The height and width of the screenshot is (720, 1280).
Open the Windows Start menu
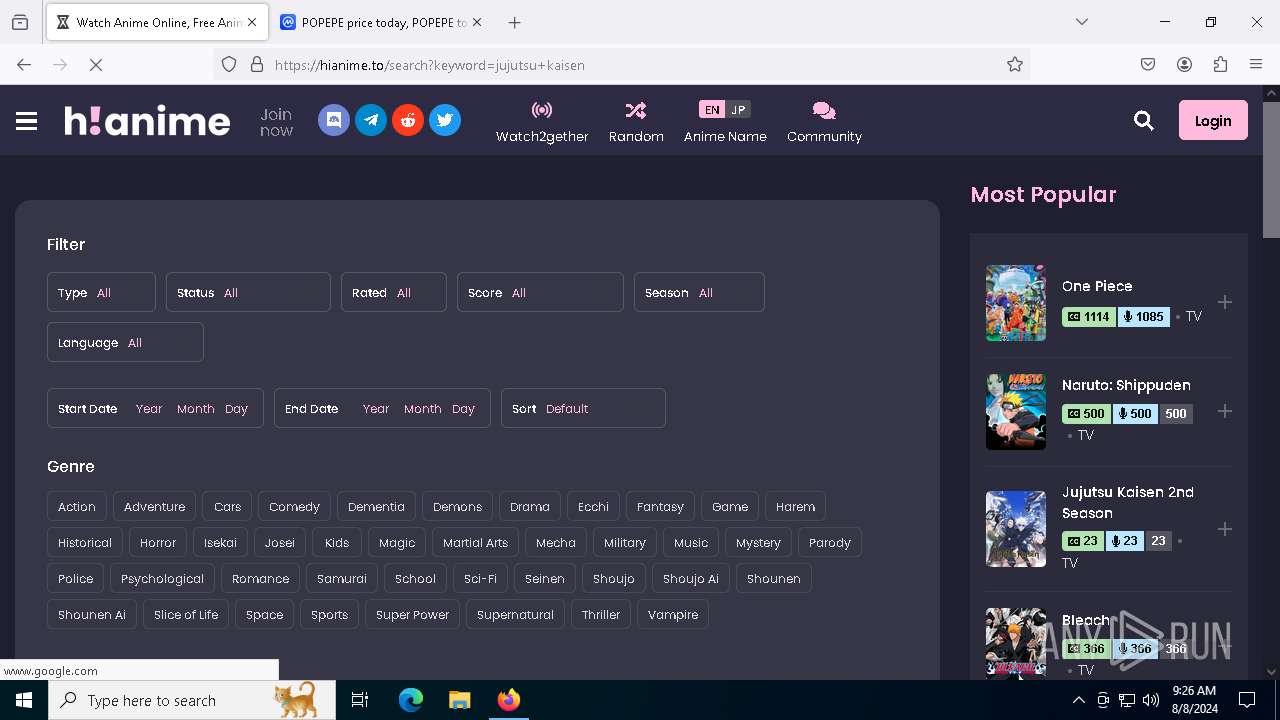coord(24,700)
